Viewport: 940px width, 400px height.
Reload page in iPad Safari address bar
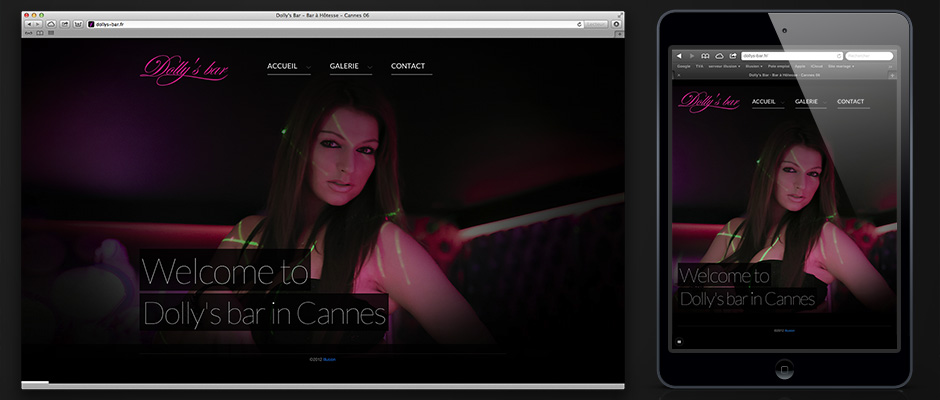click(839, 56)
